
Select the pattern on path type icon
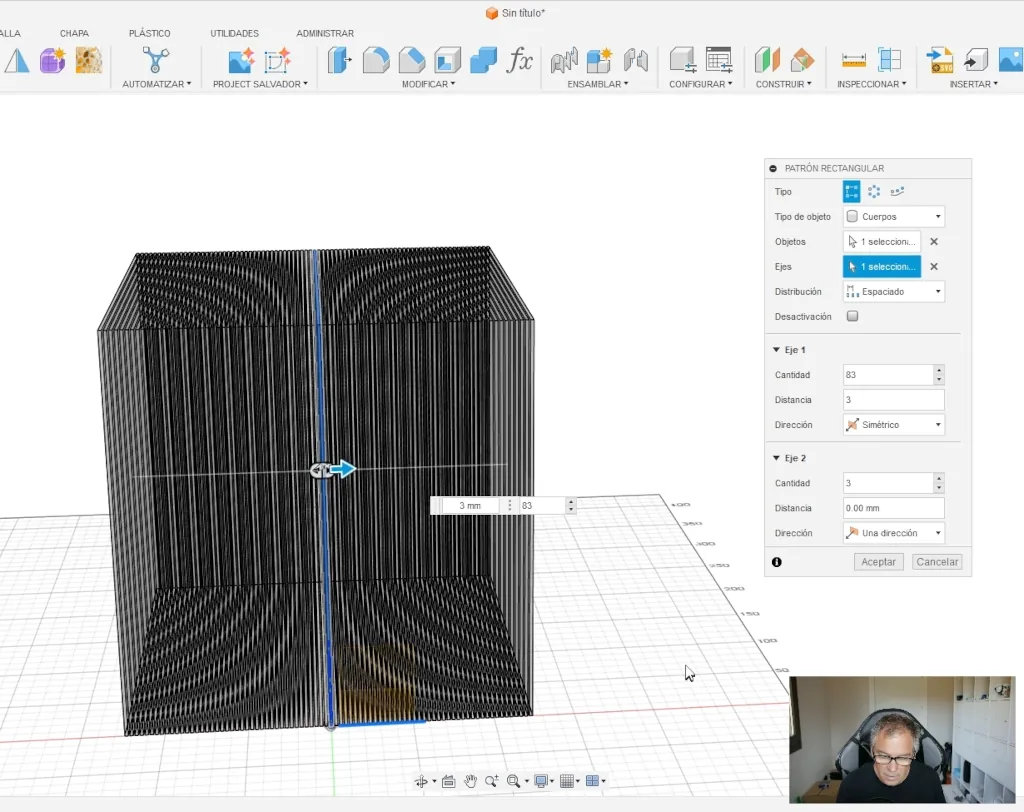[x=897, y=191]
